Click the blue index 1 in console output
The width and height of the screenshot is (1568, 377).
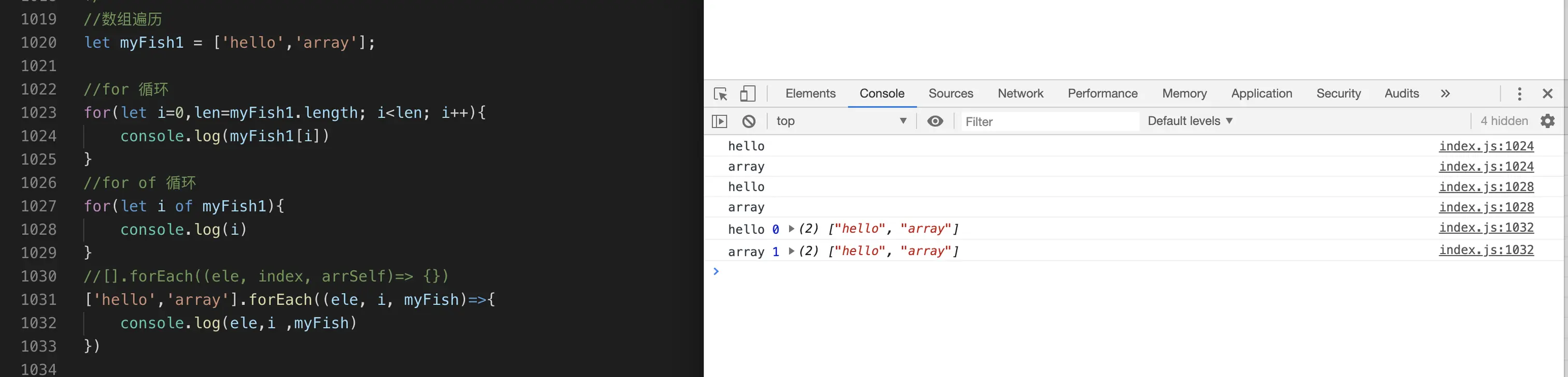(776, 252)
